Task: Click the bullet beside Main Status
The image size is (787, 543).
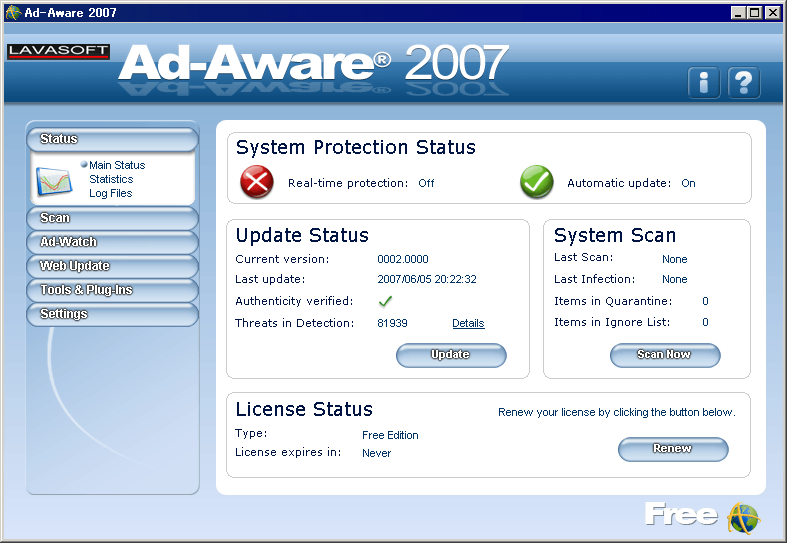Action: (84, 164)
